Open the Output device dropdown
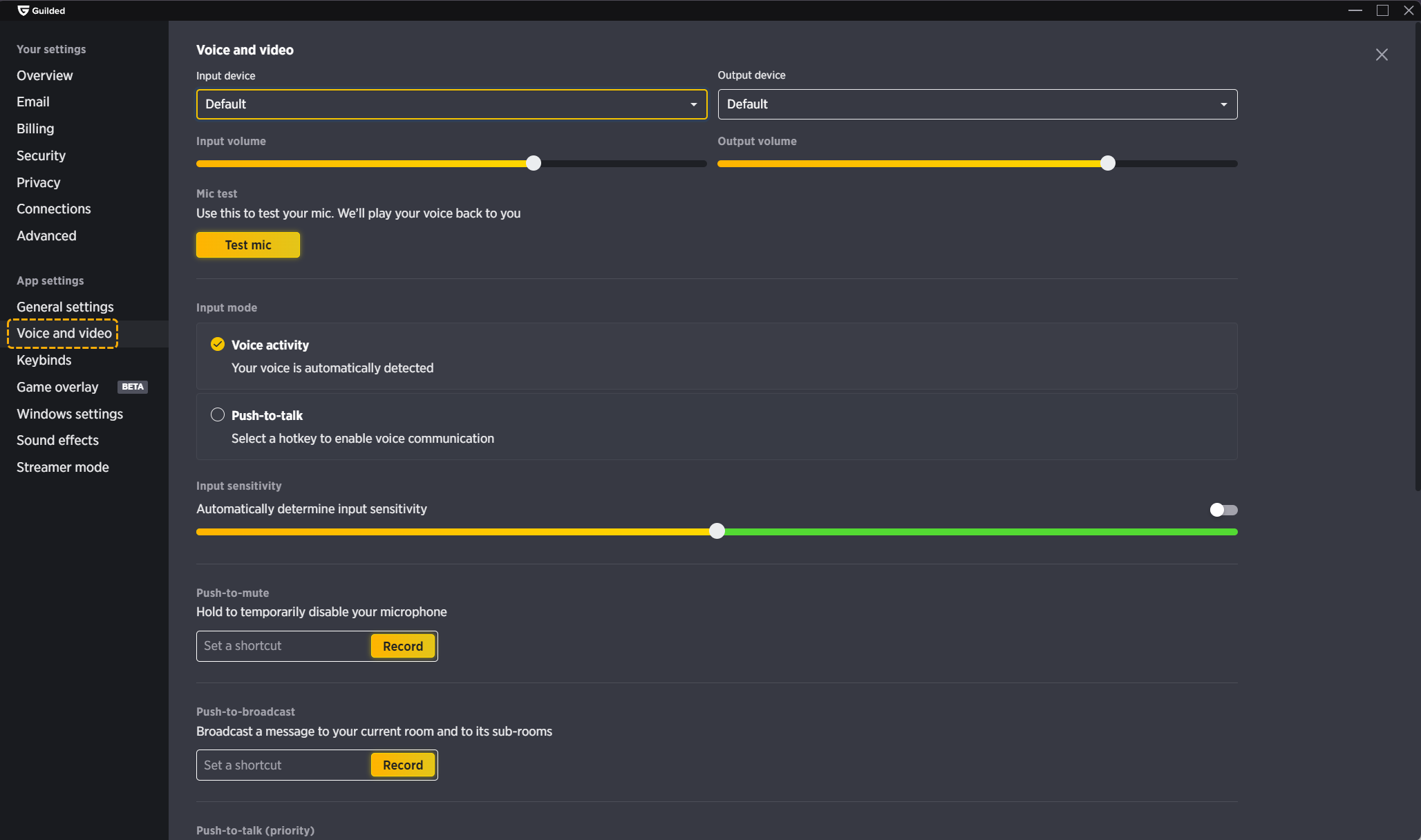Viewport: 1421px width, 840px height. pyautogui.click(x=977, y=104)
